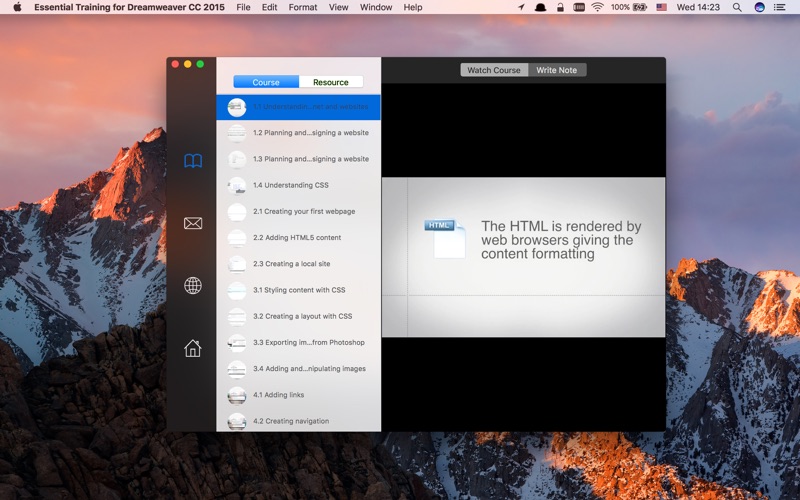The height and width of the screenshot is (500, 800).
Task: Switch to the Course segment
Action: click(266, 82)
